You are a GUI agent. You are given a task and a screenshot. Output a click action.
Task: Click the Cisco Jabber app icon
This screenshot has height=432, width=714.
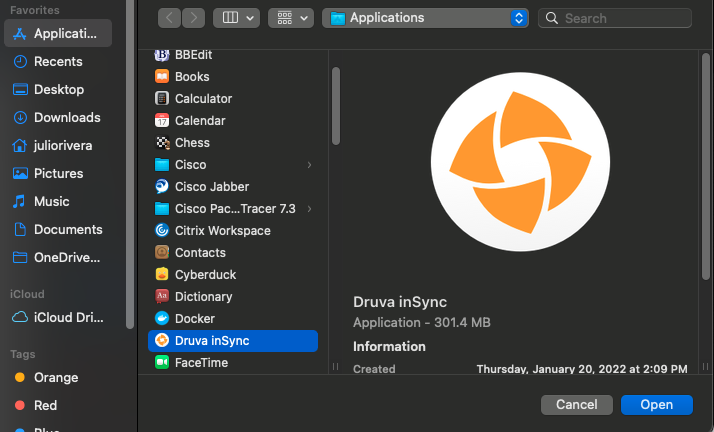(162, 187)
